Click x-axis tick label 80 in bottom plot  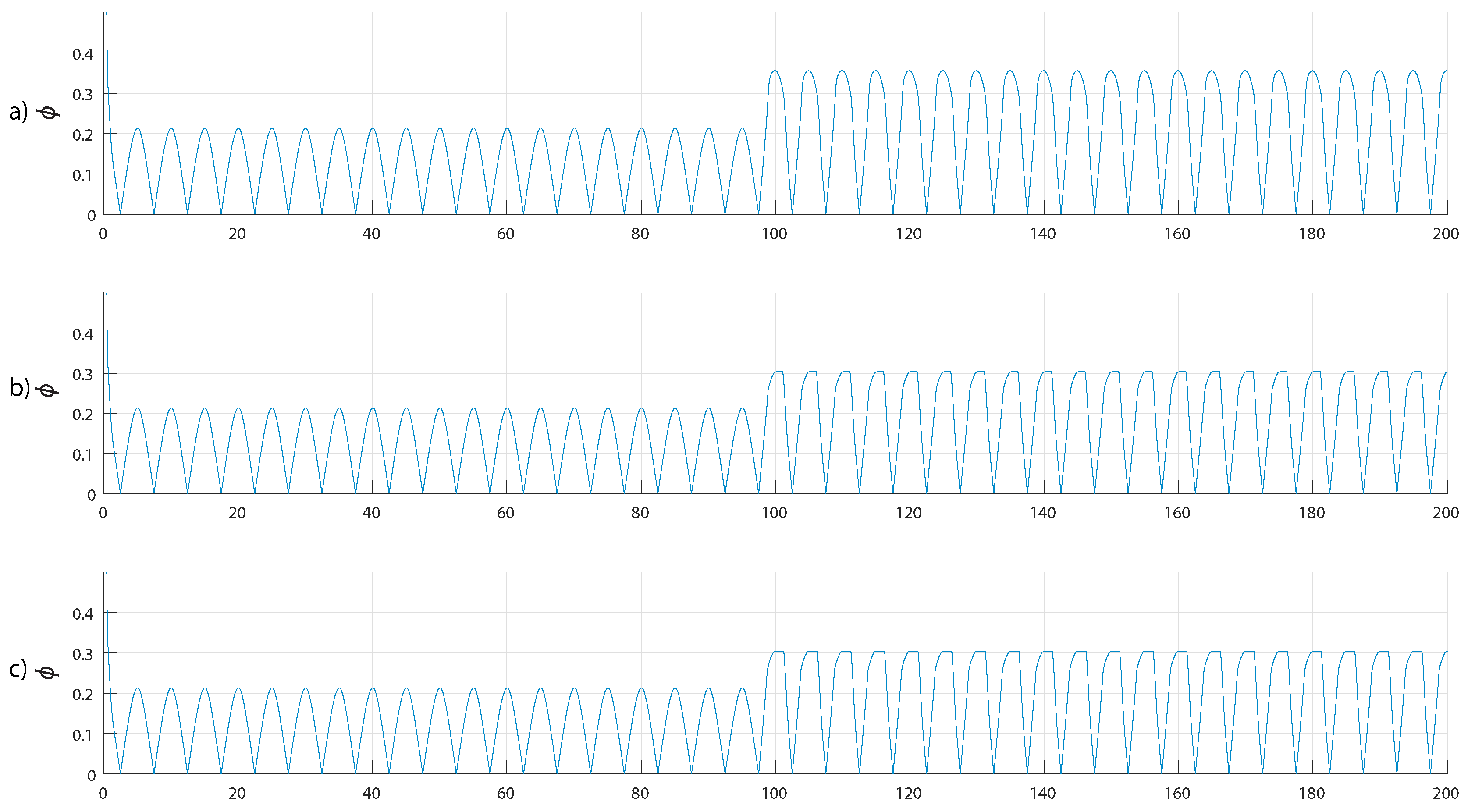640,793
